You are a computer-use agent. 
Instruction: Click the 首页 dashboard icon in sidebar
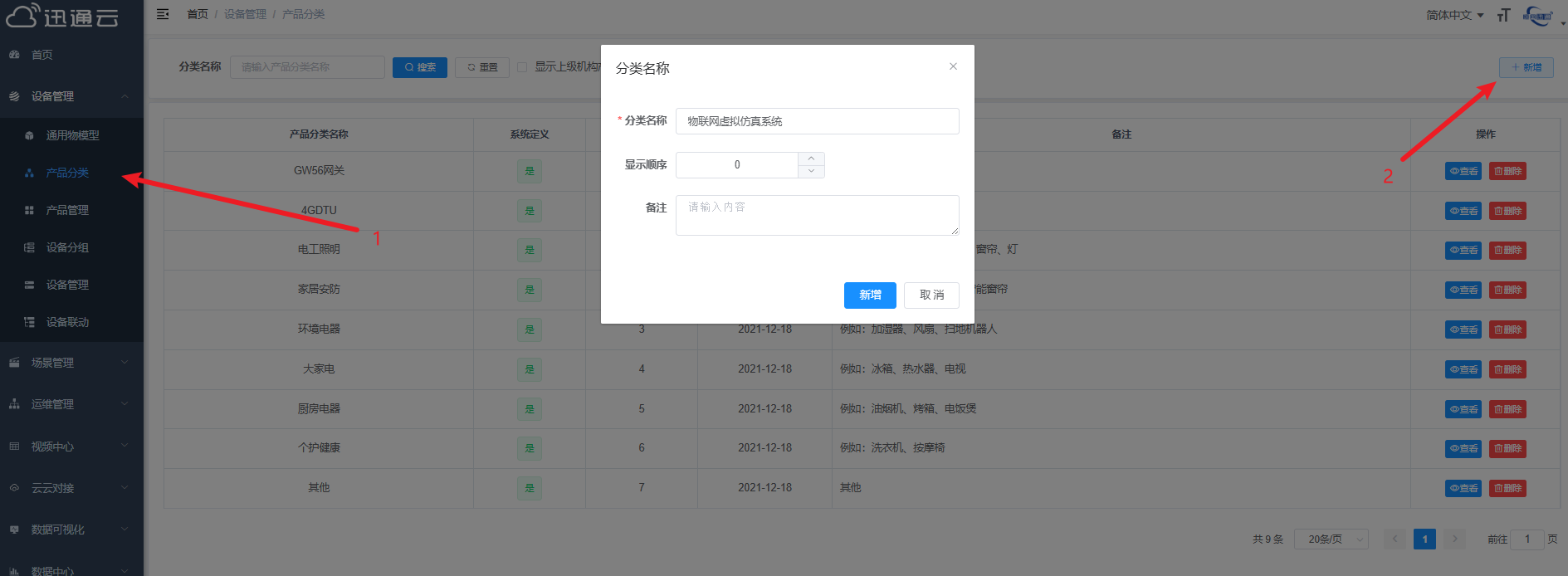14,55
